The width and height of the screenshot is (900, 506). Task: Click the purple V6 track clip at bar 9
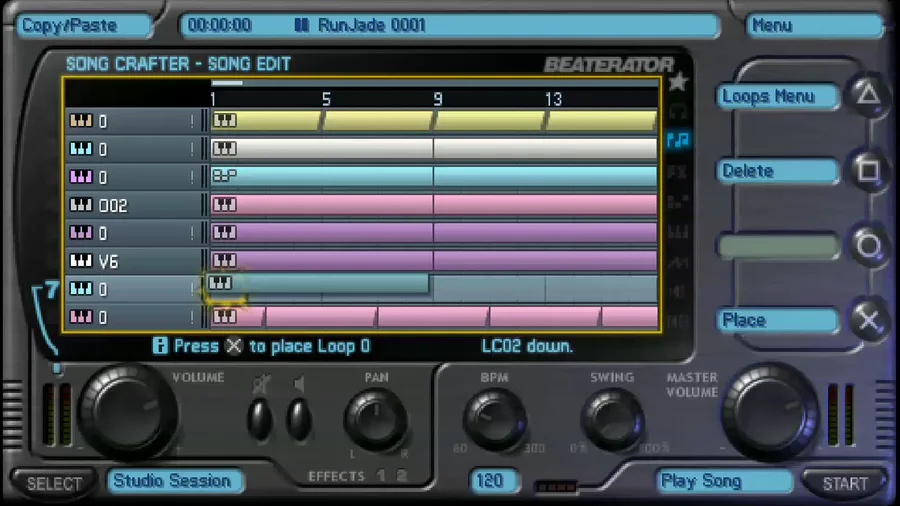[x=545, y=260]
